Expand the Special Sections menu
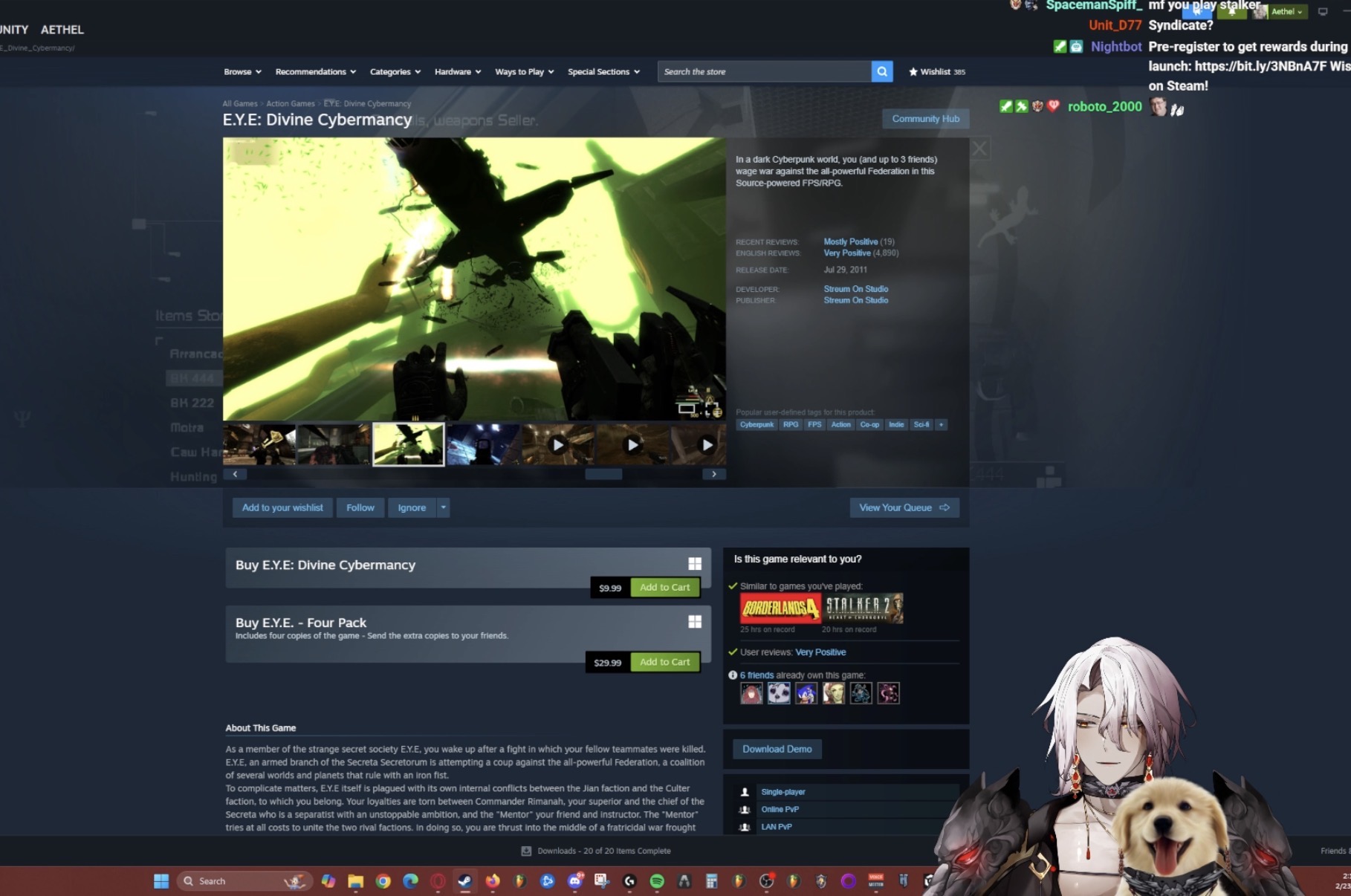 pyautogui.click(x=603, y=71)
